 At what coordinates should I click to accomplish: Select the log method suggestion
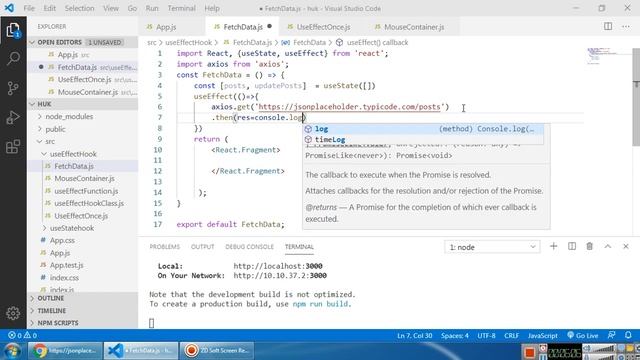tap(423, 129)
